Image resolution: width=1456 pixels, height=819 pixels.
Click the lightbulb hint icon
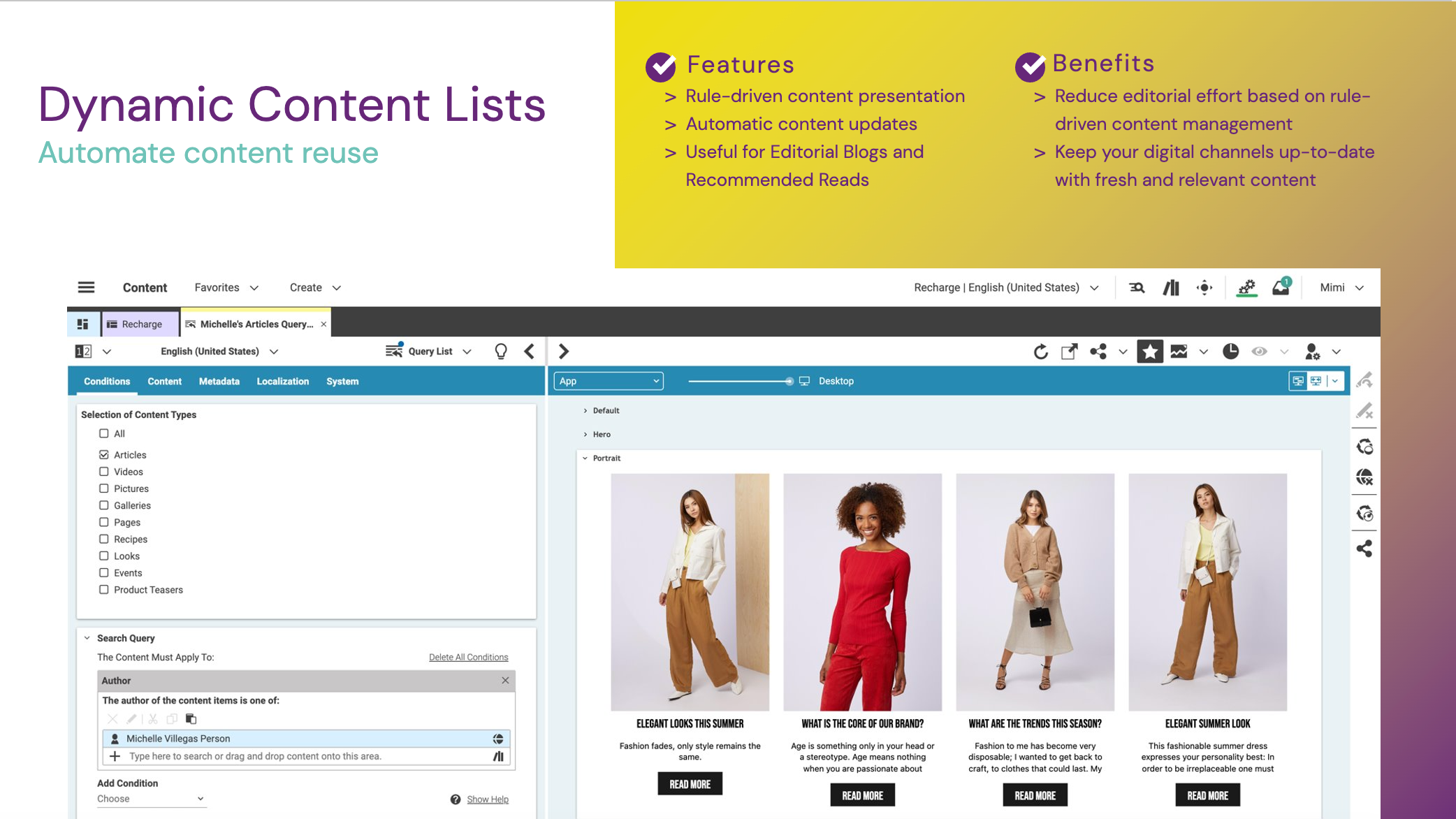coord(501,351)
